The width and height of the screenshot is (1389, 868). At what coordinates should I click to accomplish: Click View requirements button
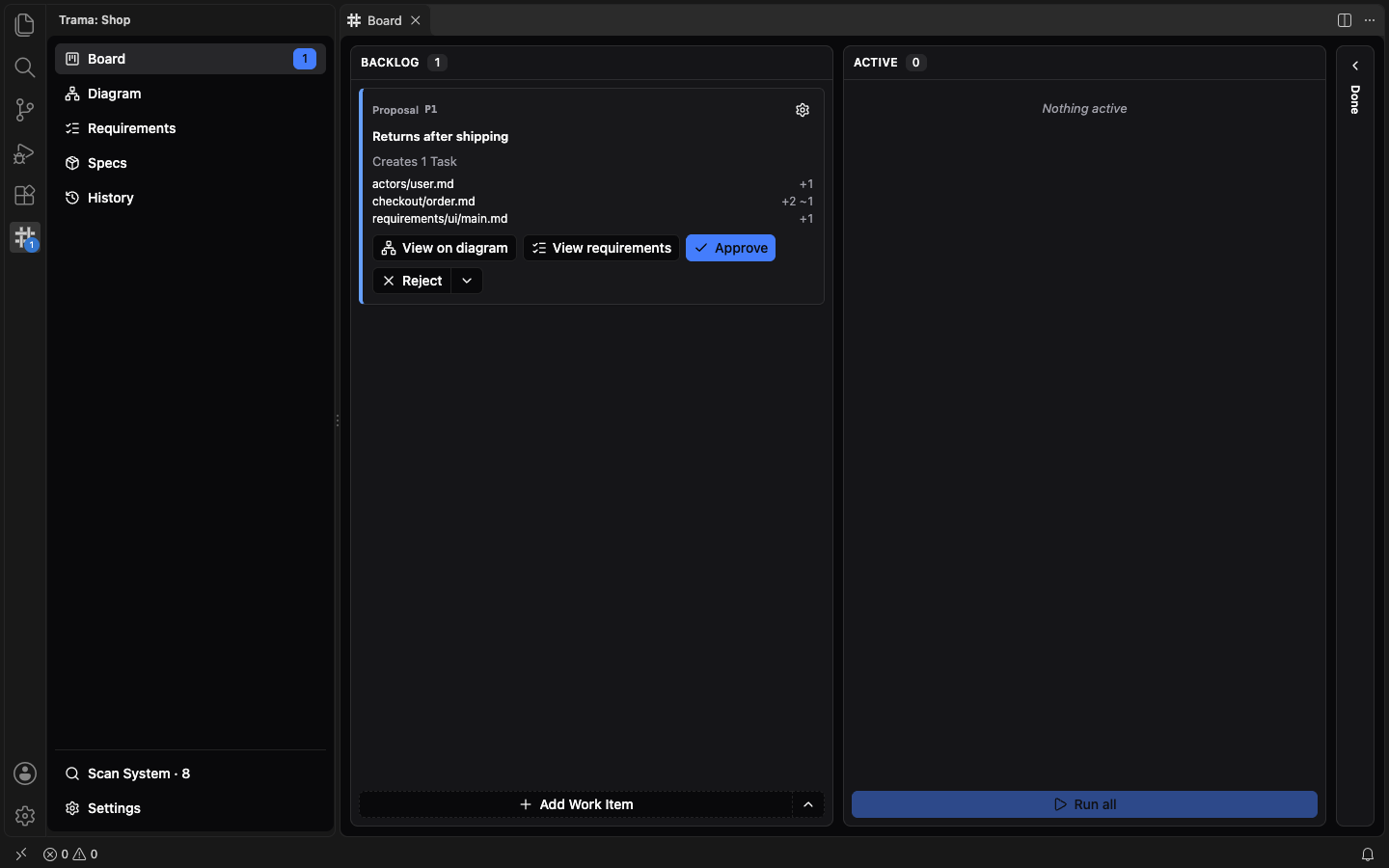[x=602, y=248]
